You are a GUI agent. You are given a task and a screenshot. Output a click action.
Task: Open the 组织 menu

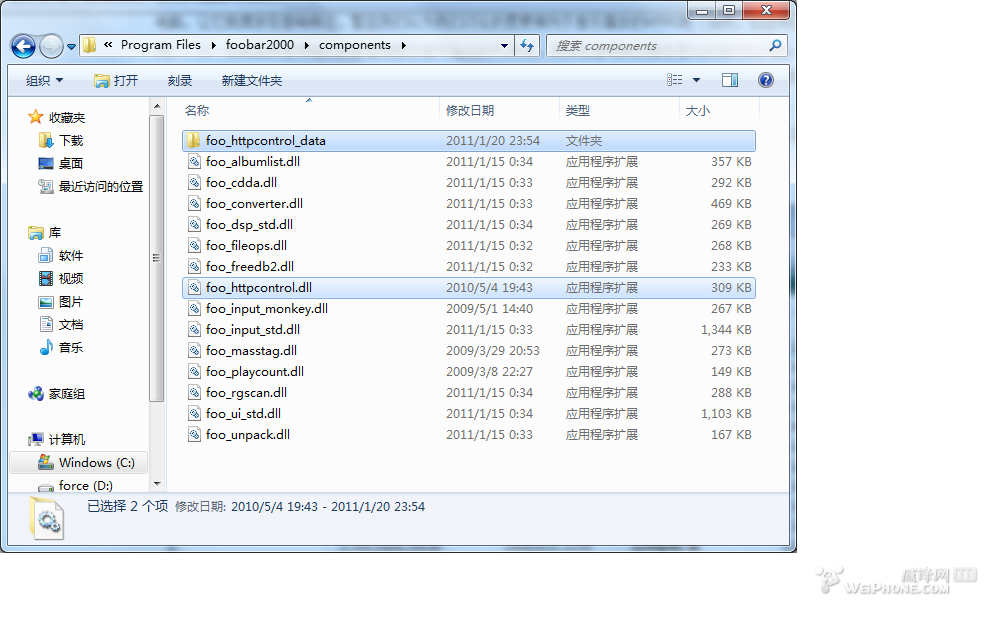click(x=44, y=80)
